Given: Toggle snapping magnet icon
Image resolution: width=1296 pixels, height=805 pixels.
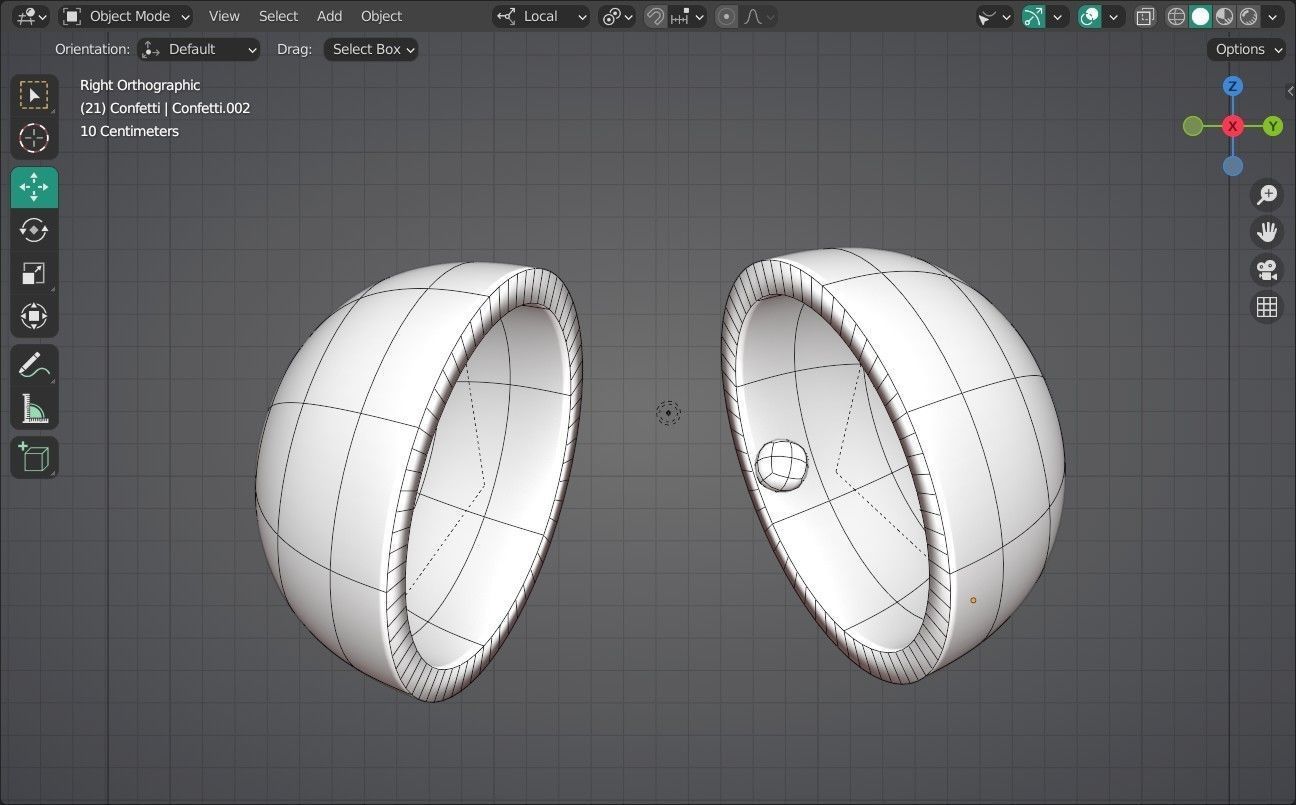Looking at the screenshot, I should point(655,16).
